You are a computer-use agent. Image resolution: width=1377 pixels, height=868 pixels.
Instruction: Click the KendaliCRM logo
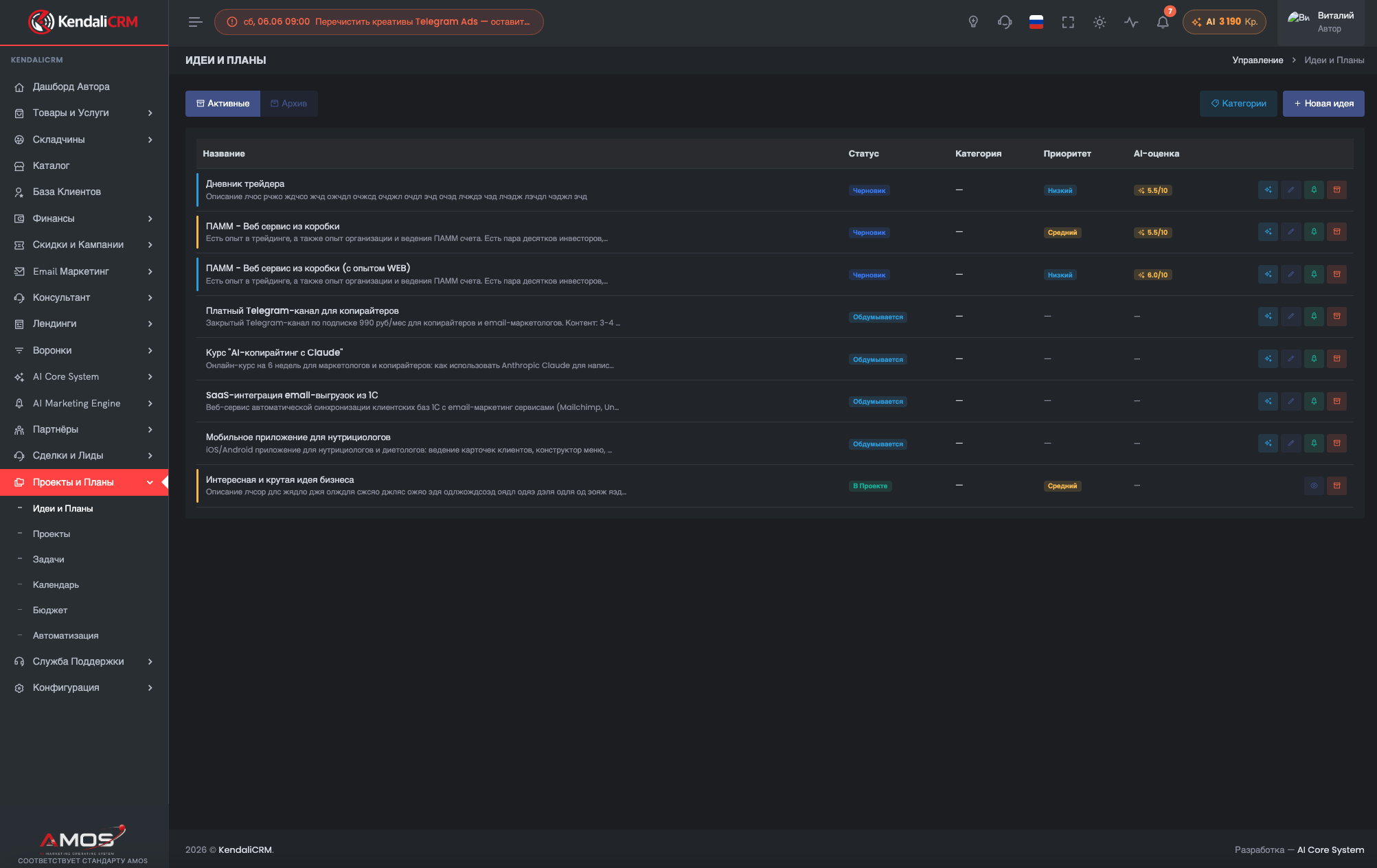click(83, 22)
